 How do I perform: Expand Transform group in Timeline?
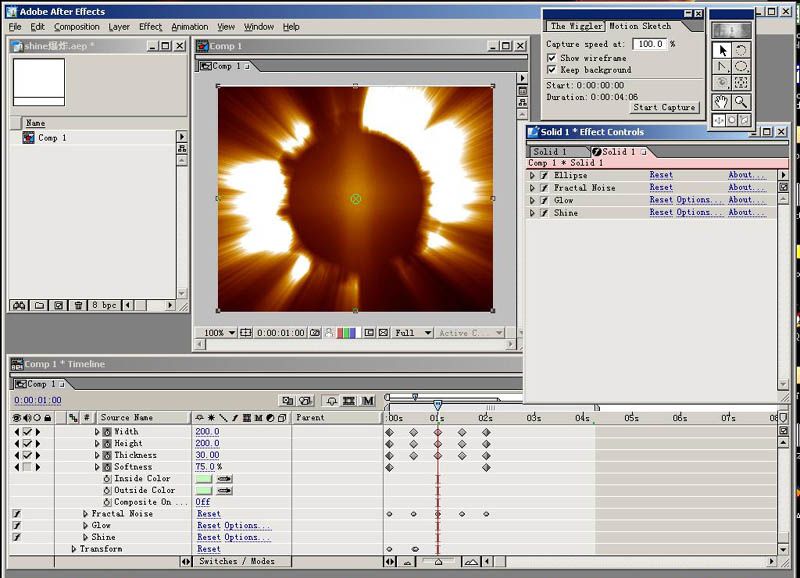(x=74, y=549)
